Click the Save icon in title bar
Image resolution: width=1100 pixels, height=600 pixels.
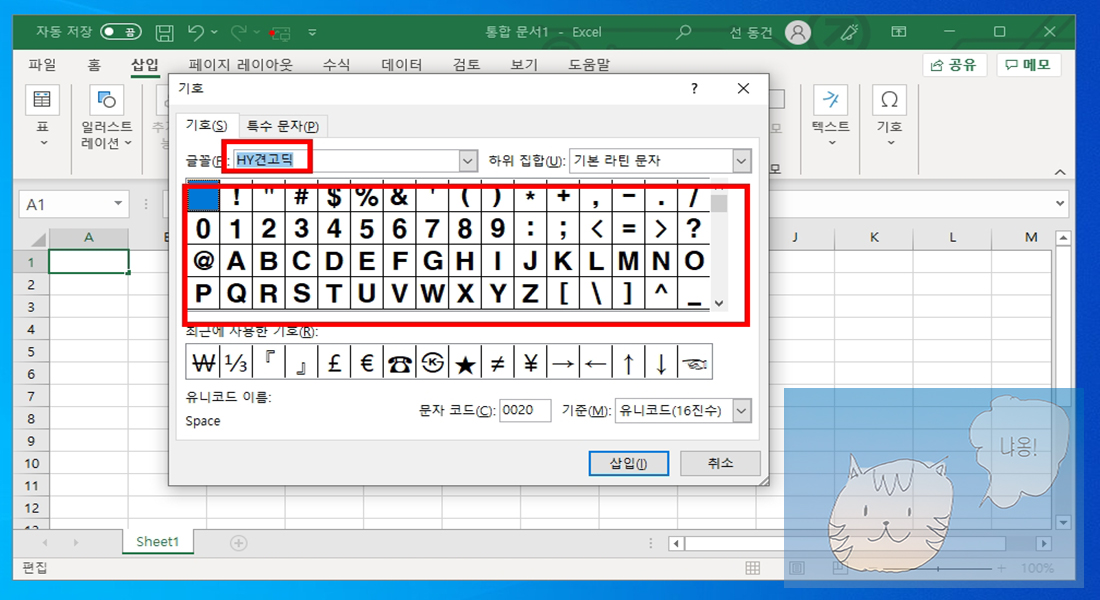[164, 32]
